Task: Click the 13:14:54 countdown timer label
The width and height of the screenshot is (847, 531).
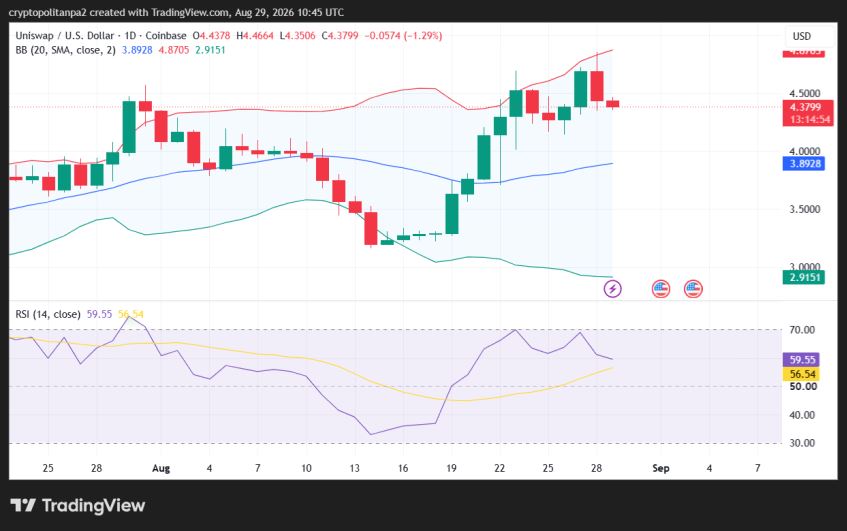Action: coord(809,119)
